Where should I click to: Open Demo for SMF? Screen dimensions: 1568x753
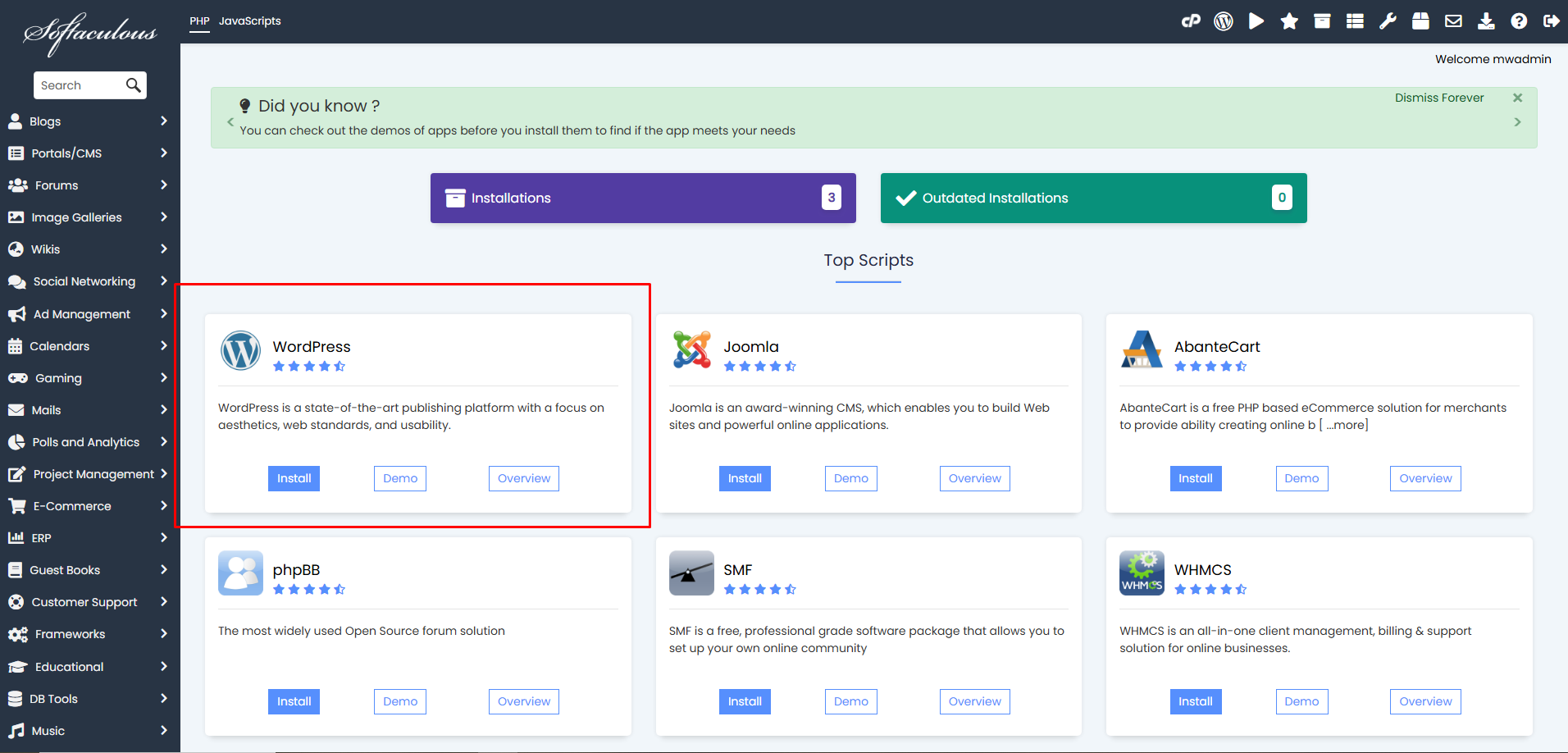(x=850, y=701)
